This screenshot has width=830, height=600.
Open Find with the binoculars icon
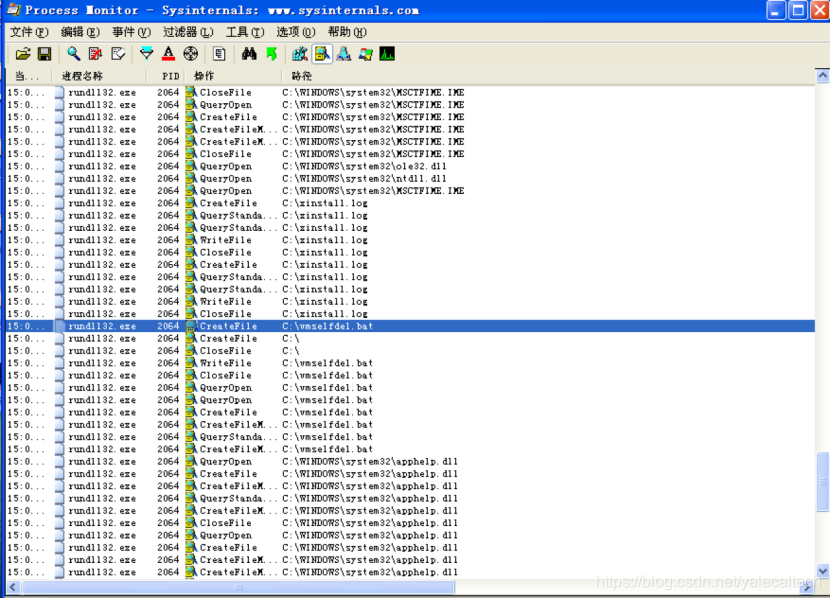coord(249,53)
